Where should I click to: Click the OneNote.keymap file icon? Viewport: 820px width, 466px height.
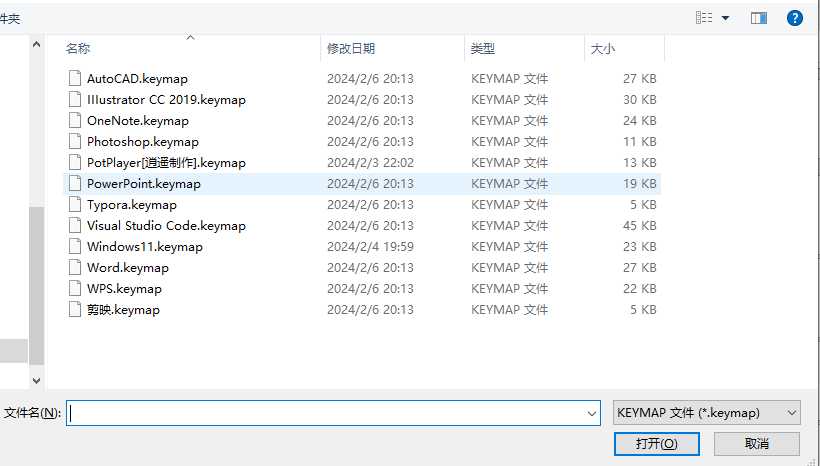[x=75, y=120]
